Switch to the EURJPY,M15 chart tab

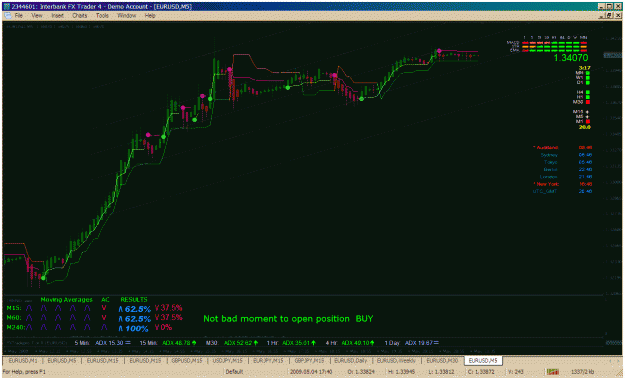click(268, 360)
